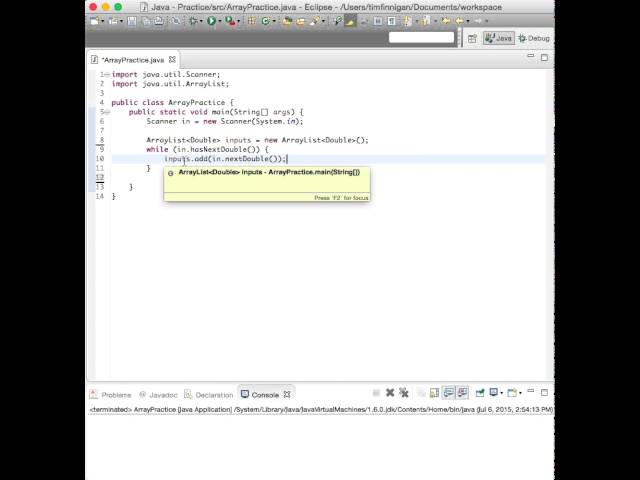Open the Declaration view tab
The image size is (640, 480).
tap(209, 395)
